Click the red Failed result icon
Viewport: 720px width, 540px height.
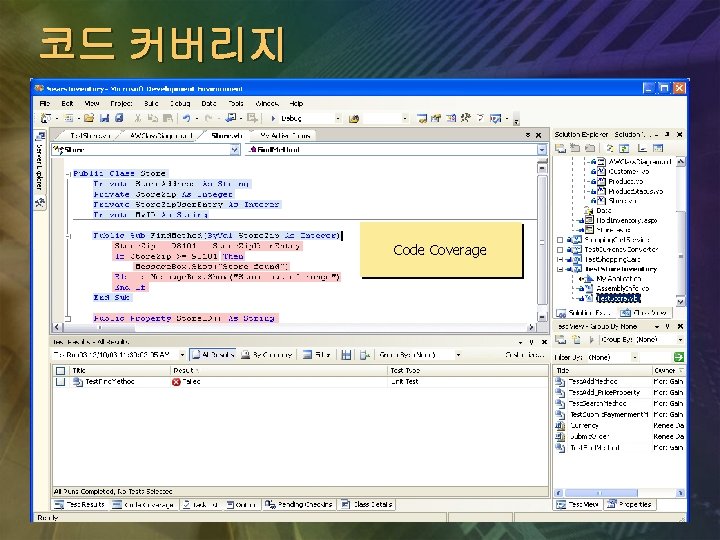[x=176, y=382]
